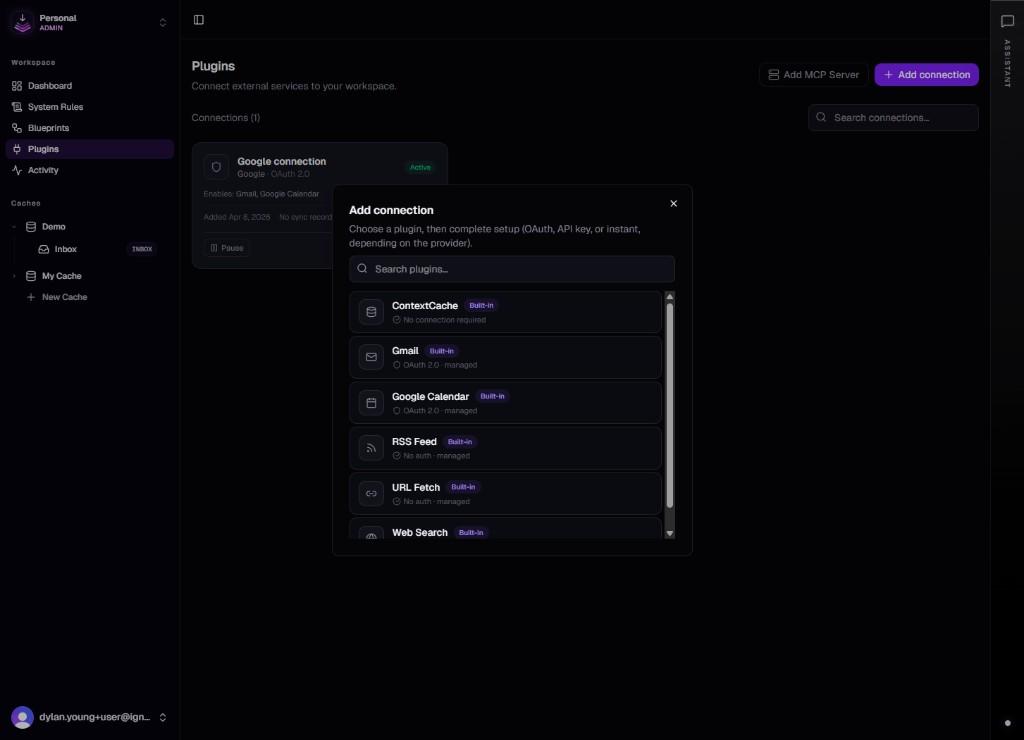
Task: Select the RSS Feed plugin icon
Action: tap(371, 447)
